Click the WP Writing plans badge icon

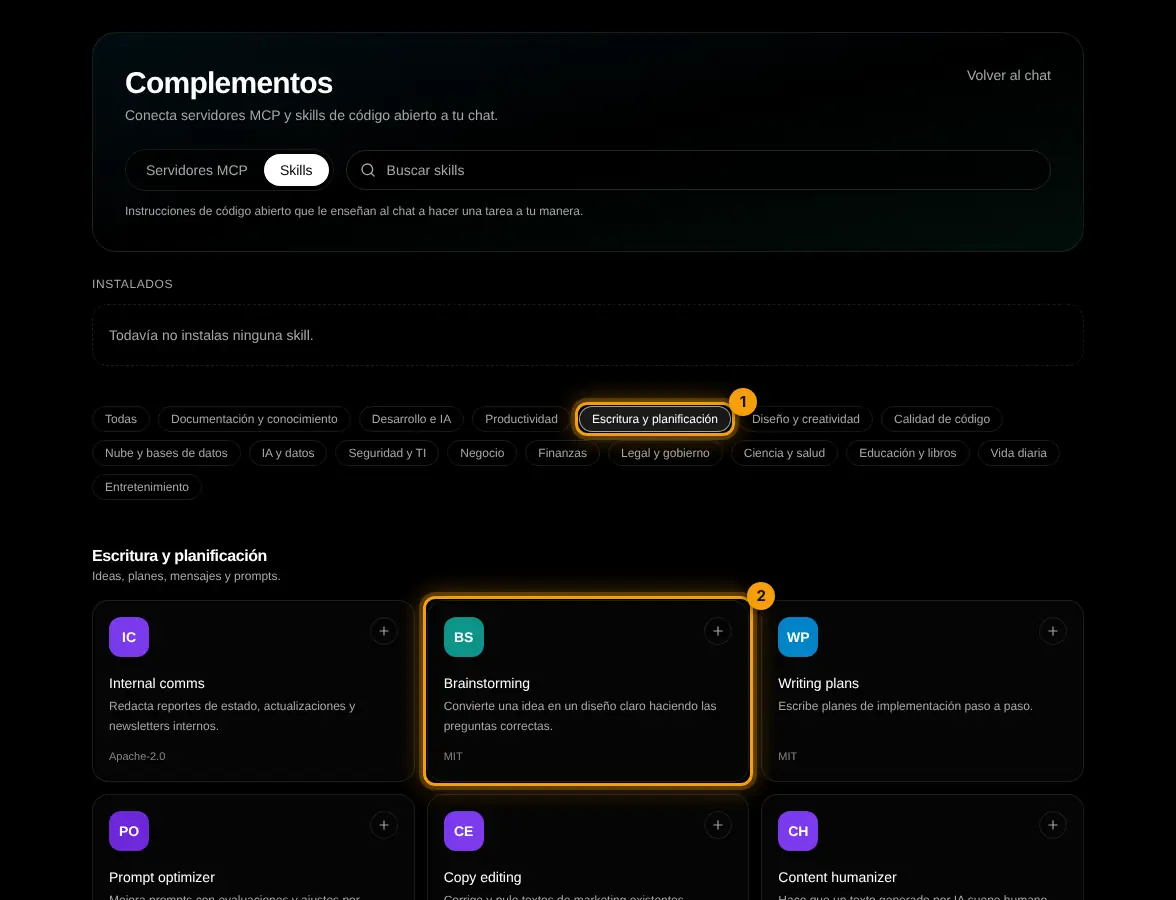click(x=798, y=637)
